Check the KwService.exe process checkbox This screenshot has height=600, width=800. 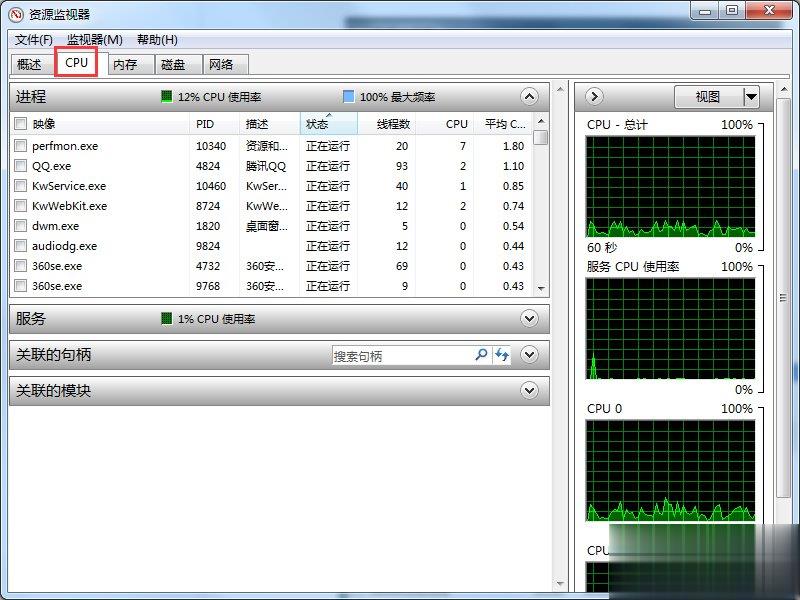click(20, 186)
